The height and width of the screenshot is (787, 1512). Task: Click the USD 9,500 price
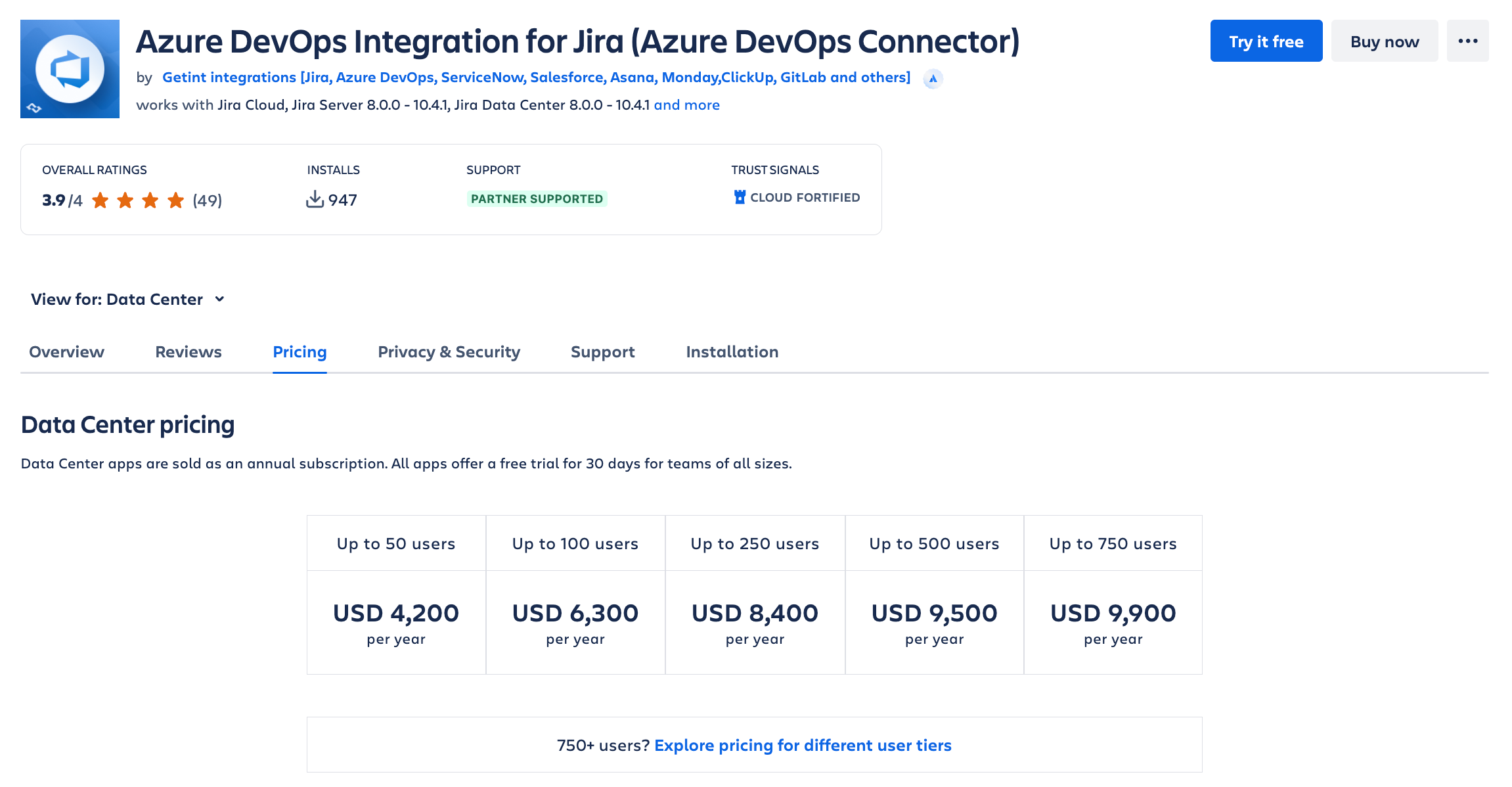934,614
